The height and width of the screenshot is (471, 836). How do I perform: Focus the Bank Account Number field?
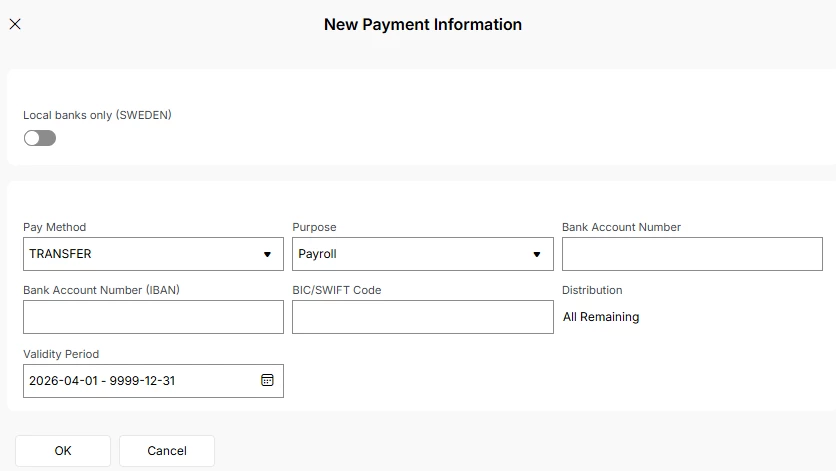pyautogui.click(x=692, y=254)
